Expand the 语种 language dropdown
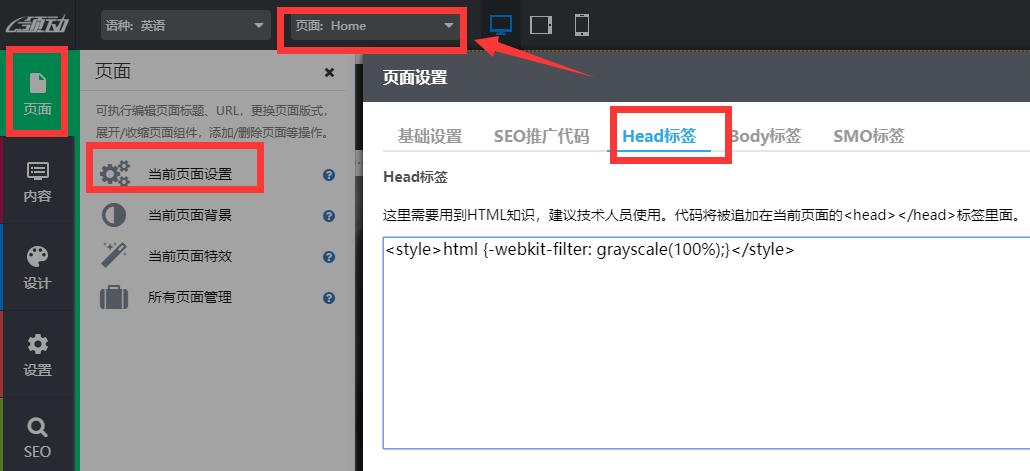 click(x=185, y=25)
